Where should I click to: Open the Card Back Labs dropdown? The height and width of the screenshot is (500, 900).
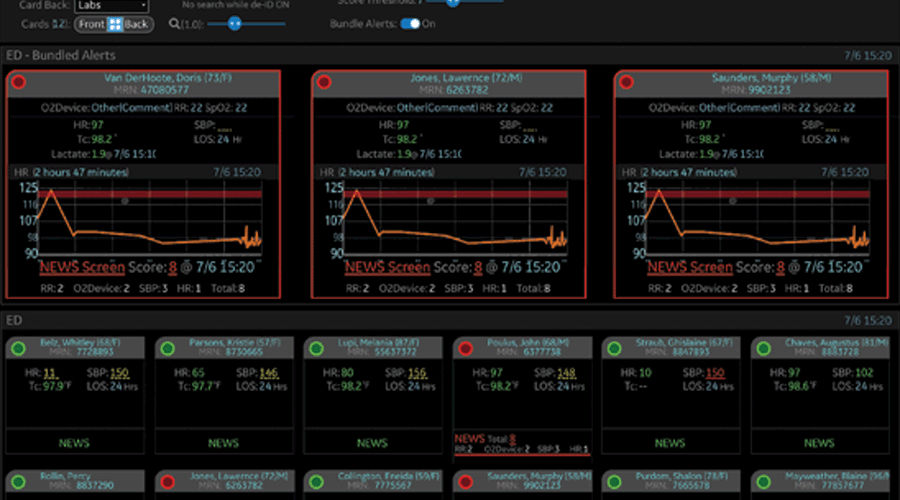click(112, 6)
